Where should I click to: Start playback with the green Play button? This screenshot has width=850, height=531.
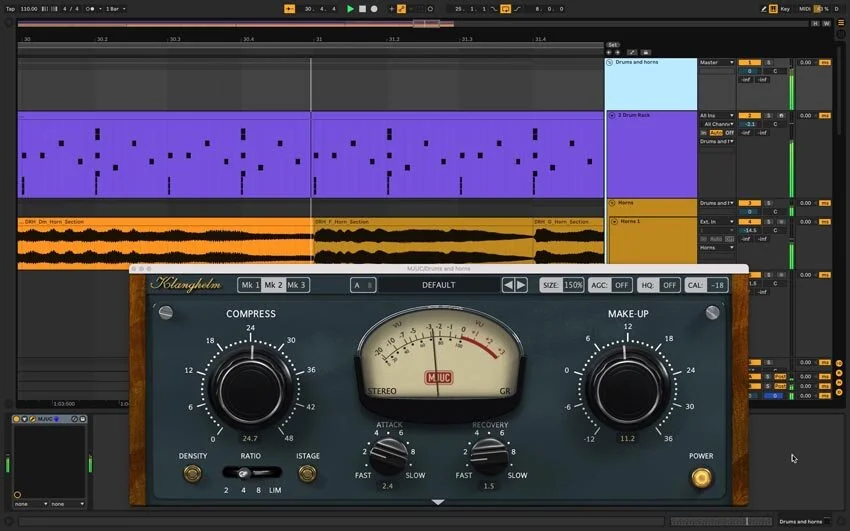pyautogui.click(x=350, y=9)
